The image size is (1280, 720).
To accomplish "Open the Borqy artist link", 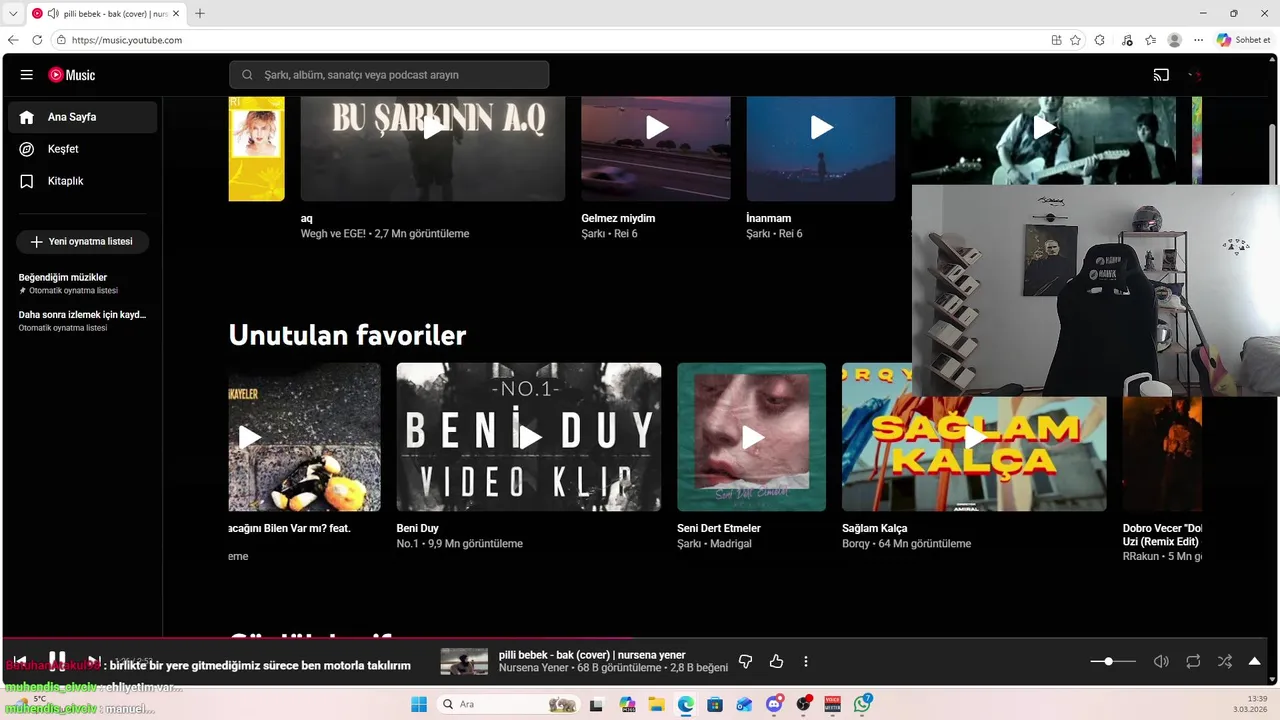I will [x=856, y=544].
